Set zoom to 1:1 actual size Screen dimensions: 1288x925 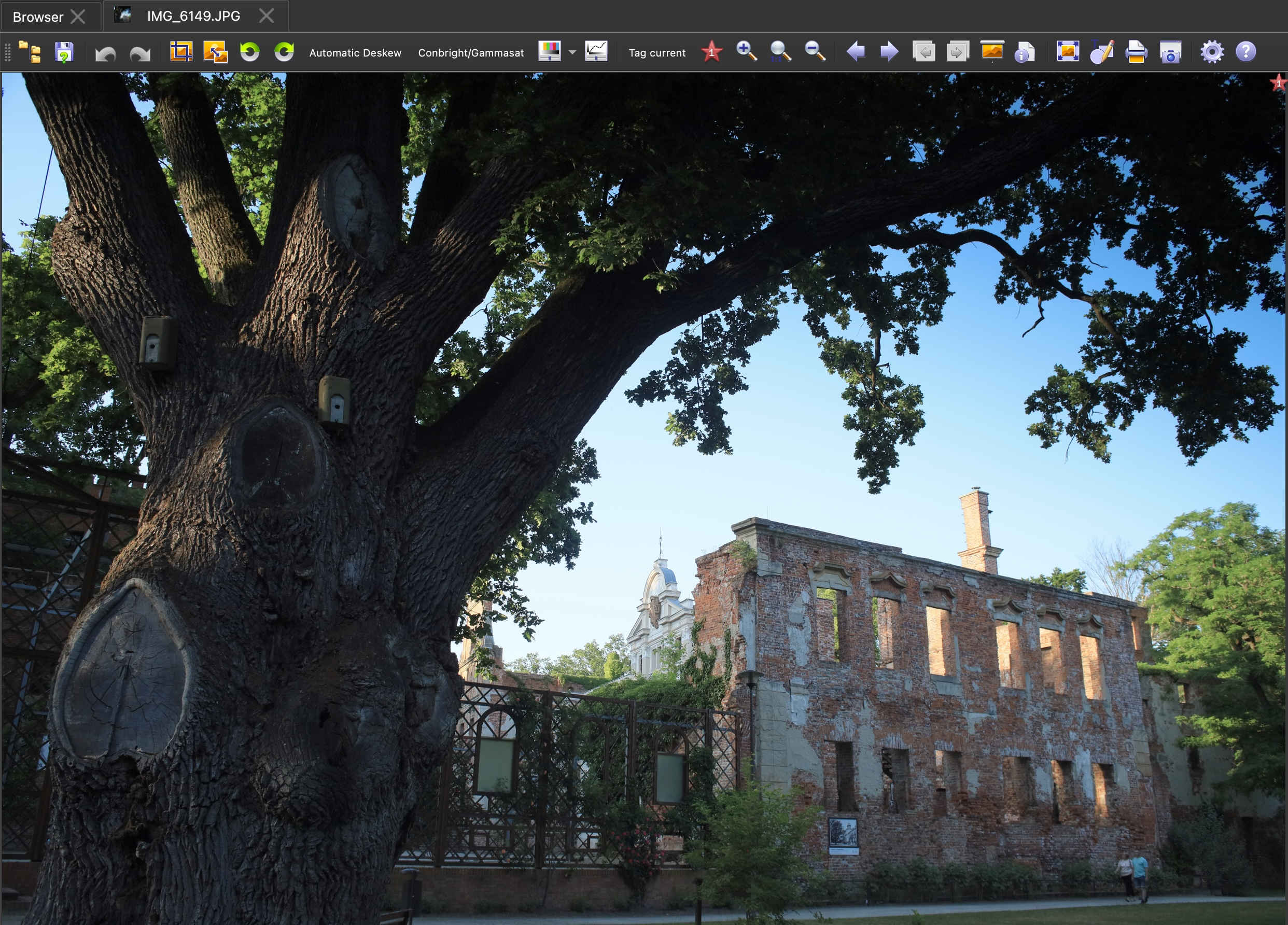click(x=780, y=52)
